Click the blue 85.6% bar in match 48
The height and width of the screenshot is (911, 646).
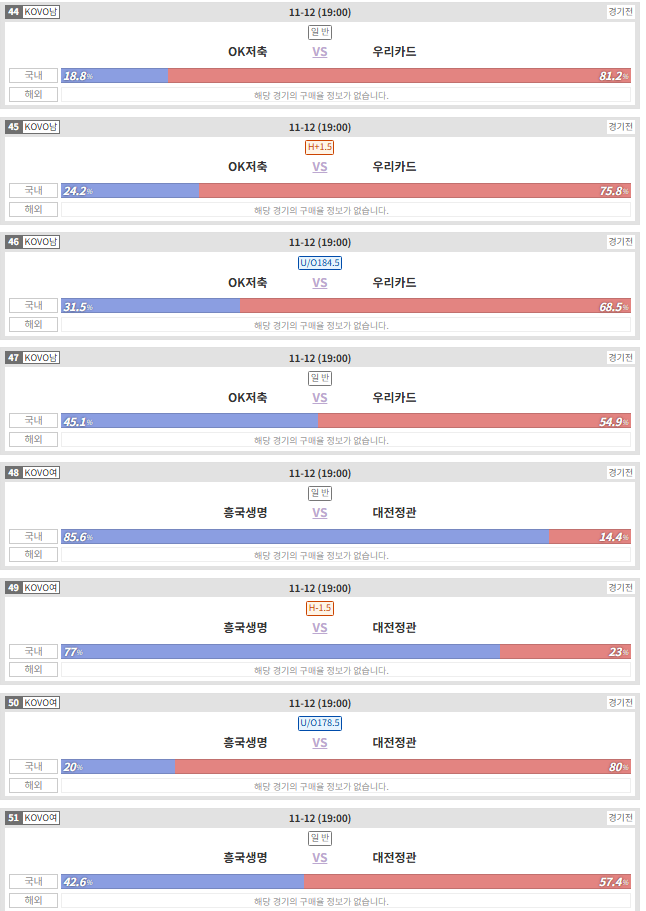click(305, 536)
